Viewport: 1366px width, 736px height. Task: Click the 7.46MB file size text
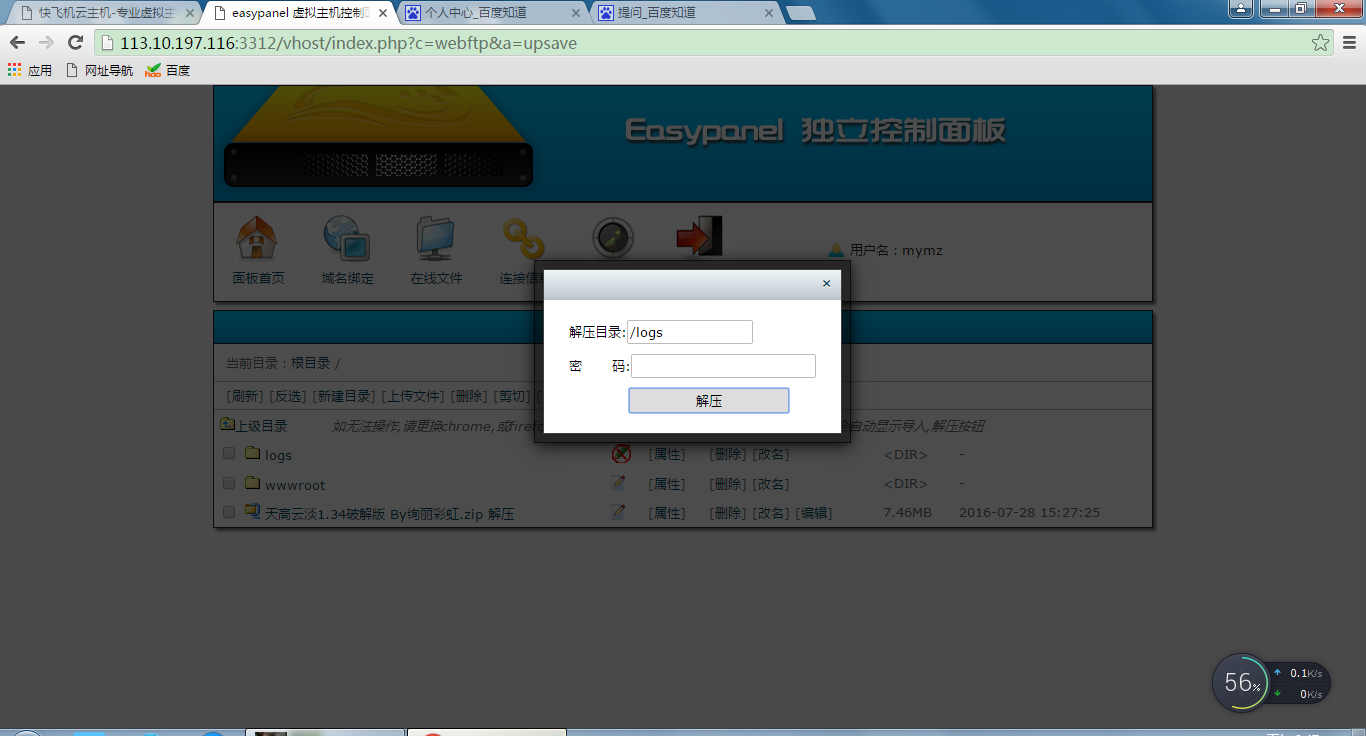click(x=907, y=512)
